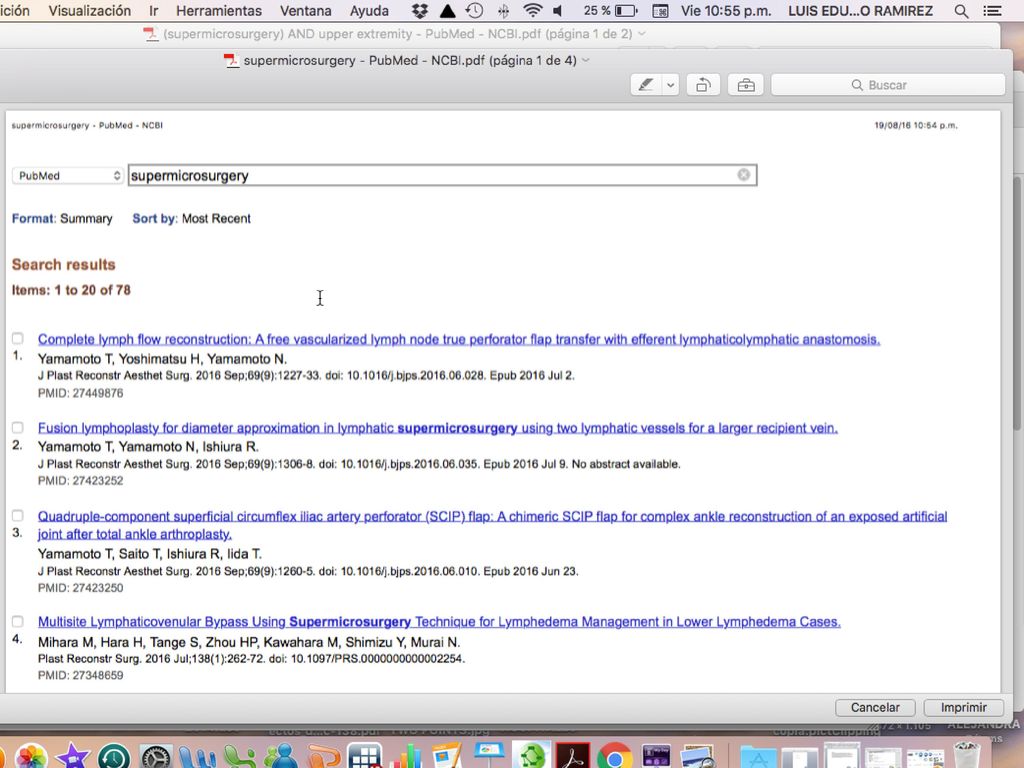The width and height of the screenshot is (1024, 768).
Task: Launch Adobe Acrobat from the Dock
Action: coord(573,756)
